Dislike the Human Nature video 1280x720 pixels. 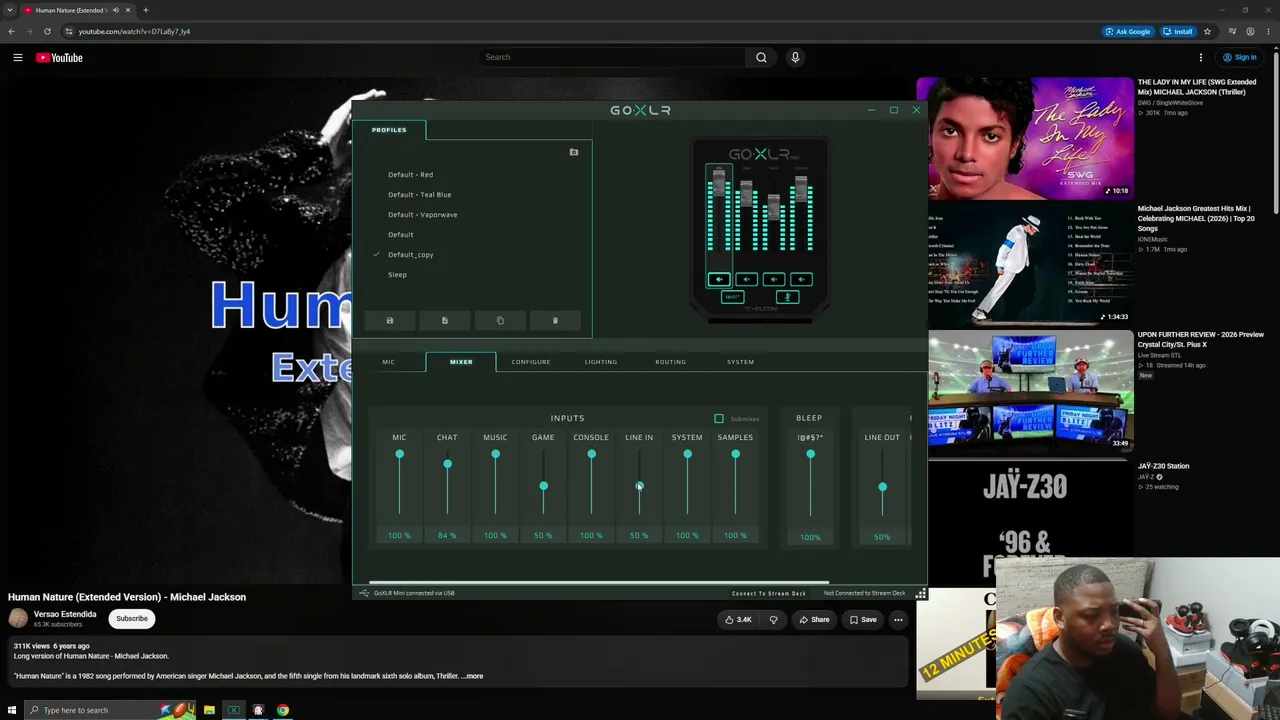click(773, 620)
